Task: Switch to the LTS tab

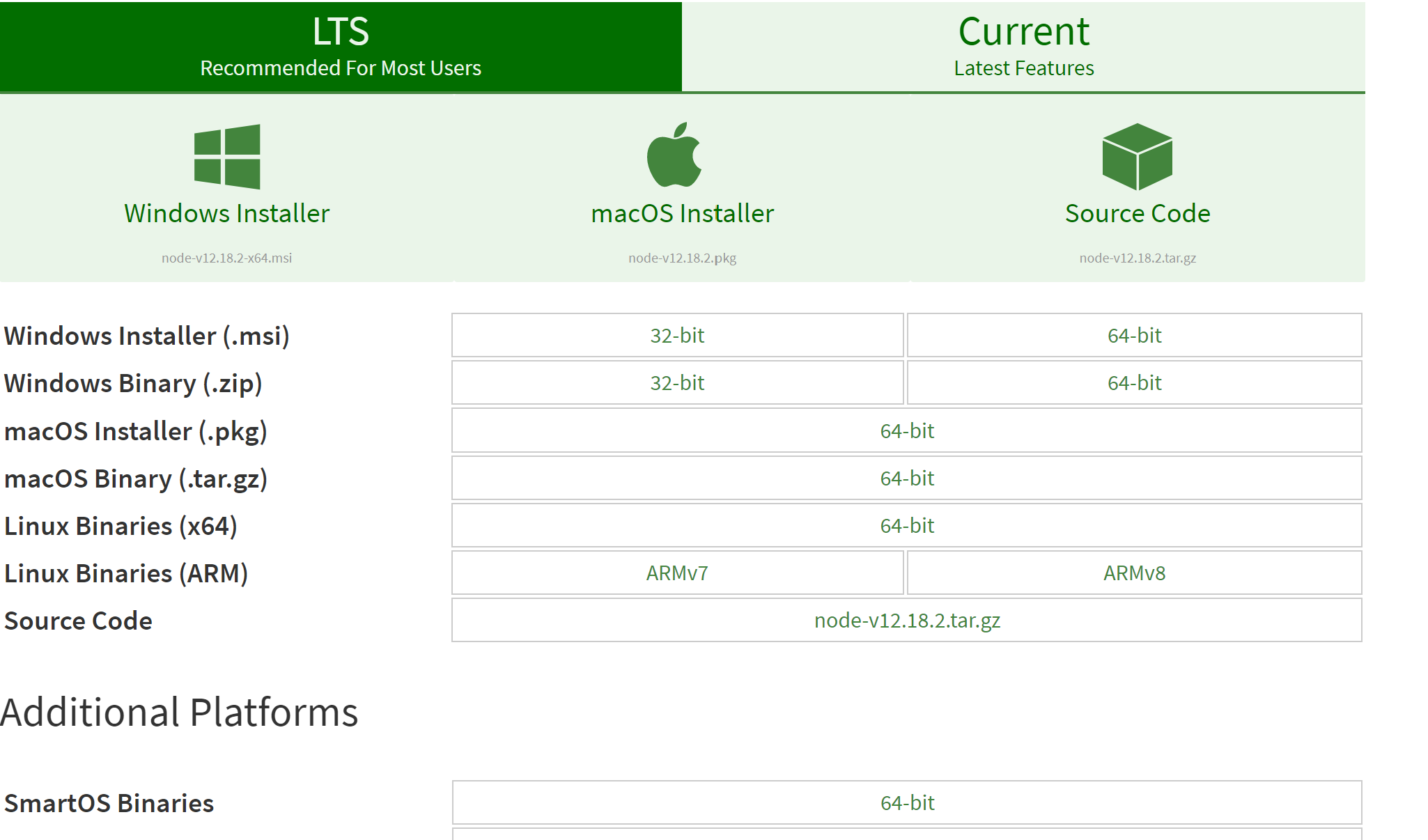Action: pos(341,46)
